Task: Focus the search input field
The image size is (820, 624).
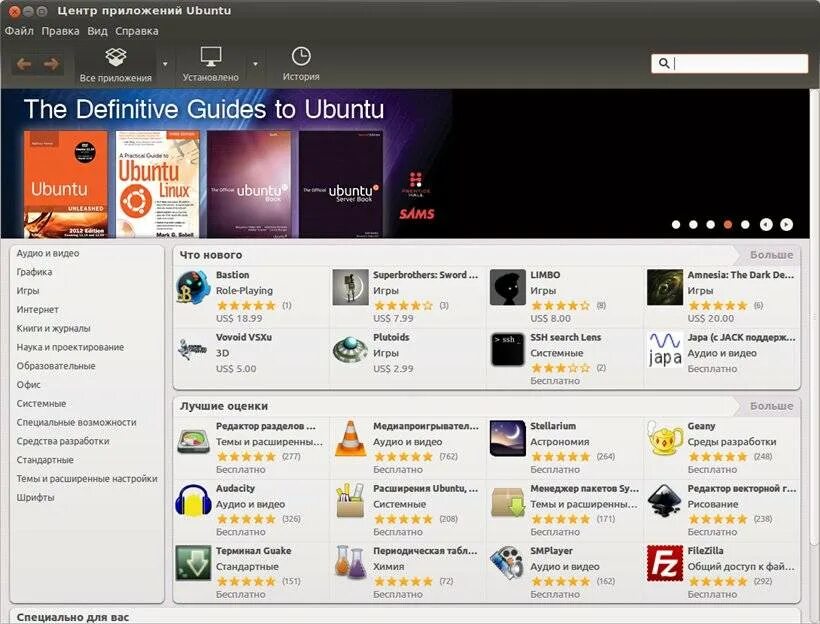Action: coord(730,63)
